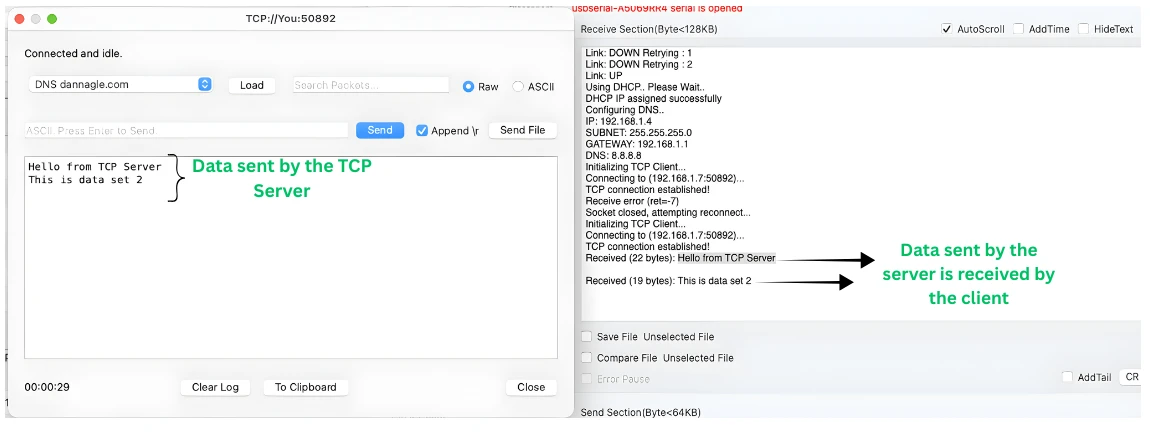Screen dimensions: 1150x435
Task: Click the To Clipboard button
Action: click(306, 387)
